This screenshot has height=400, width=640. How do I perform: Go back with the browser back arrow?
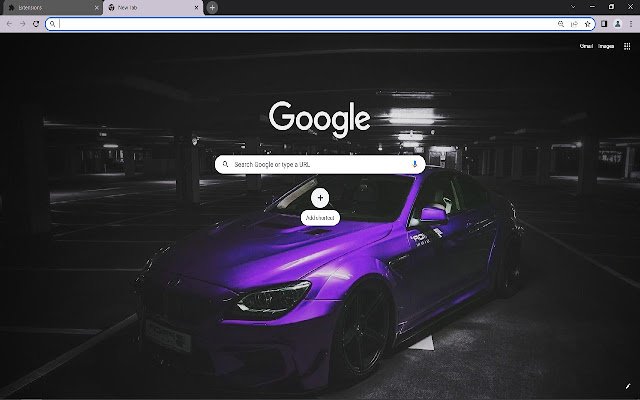pos(9,24)
